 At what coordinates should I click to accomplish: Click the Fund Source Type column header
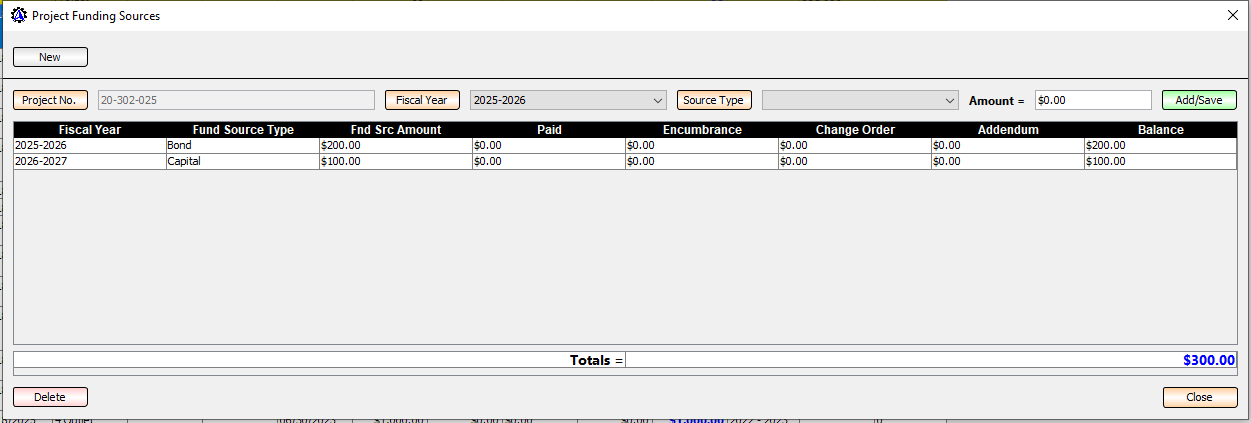tap(243, 130)
